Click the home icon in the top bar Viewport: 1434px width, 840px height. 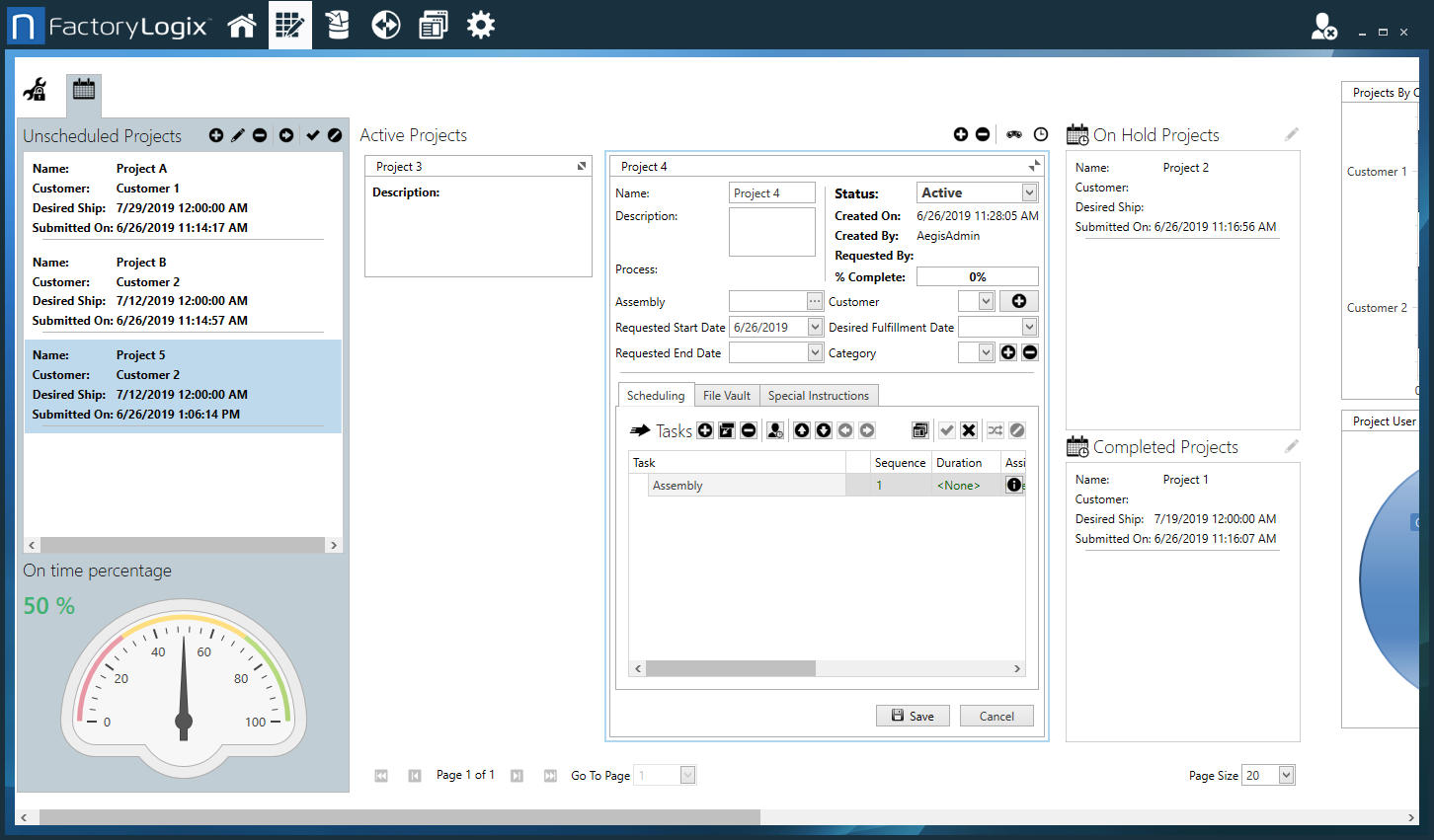click(242, 24)
